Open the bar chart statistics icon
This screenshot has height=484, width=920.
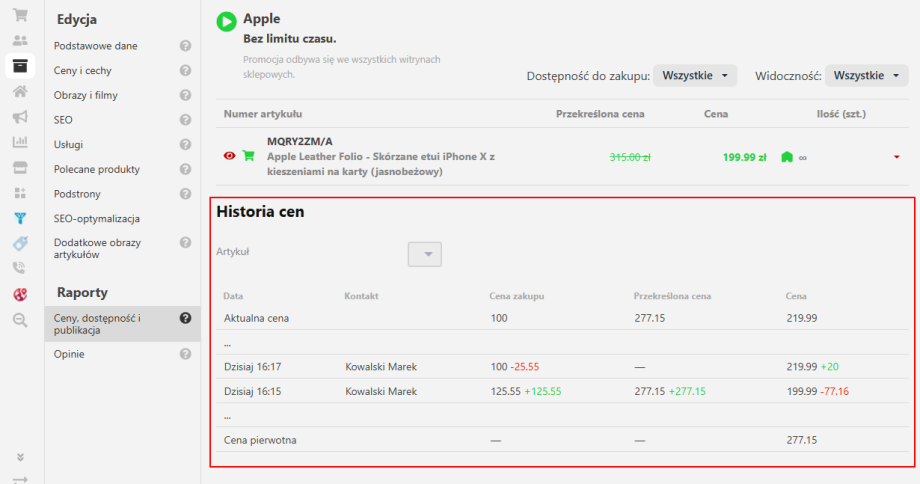point(20,141)
